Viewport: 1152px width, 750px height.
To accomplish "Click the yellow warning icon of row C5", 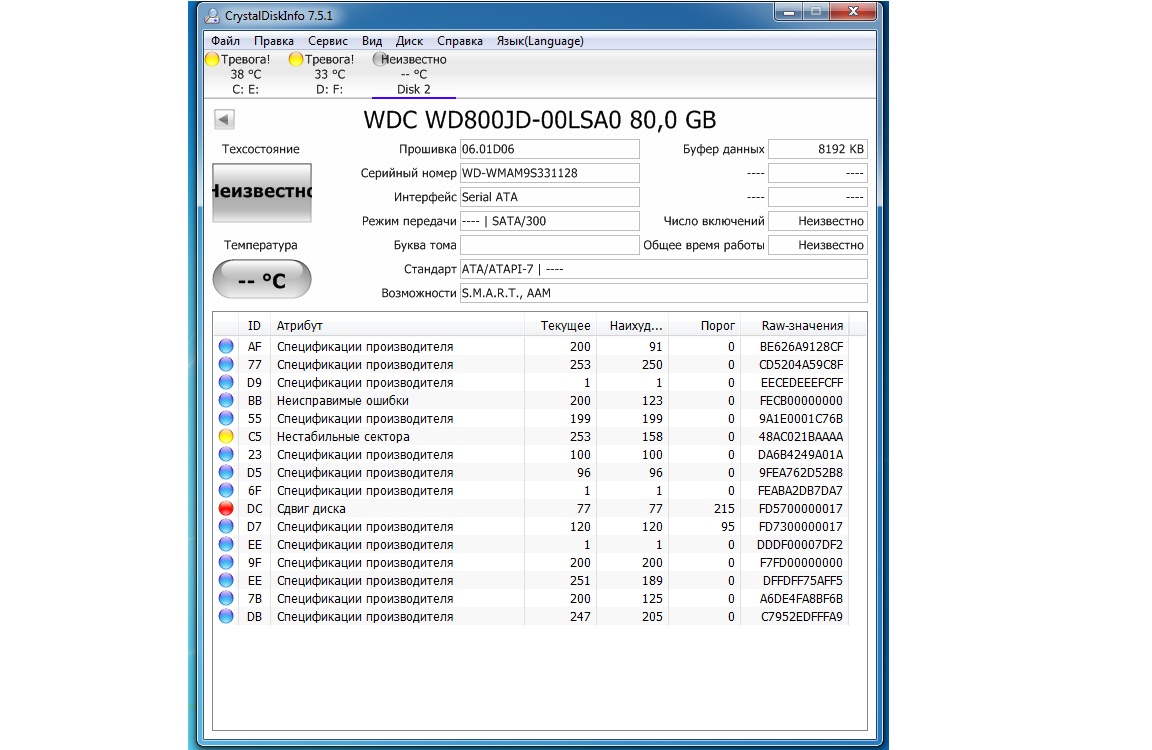I will [226, 436].
